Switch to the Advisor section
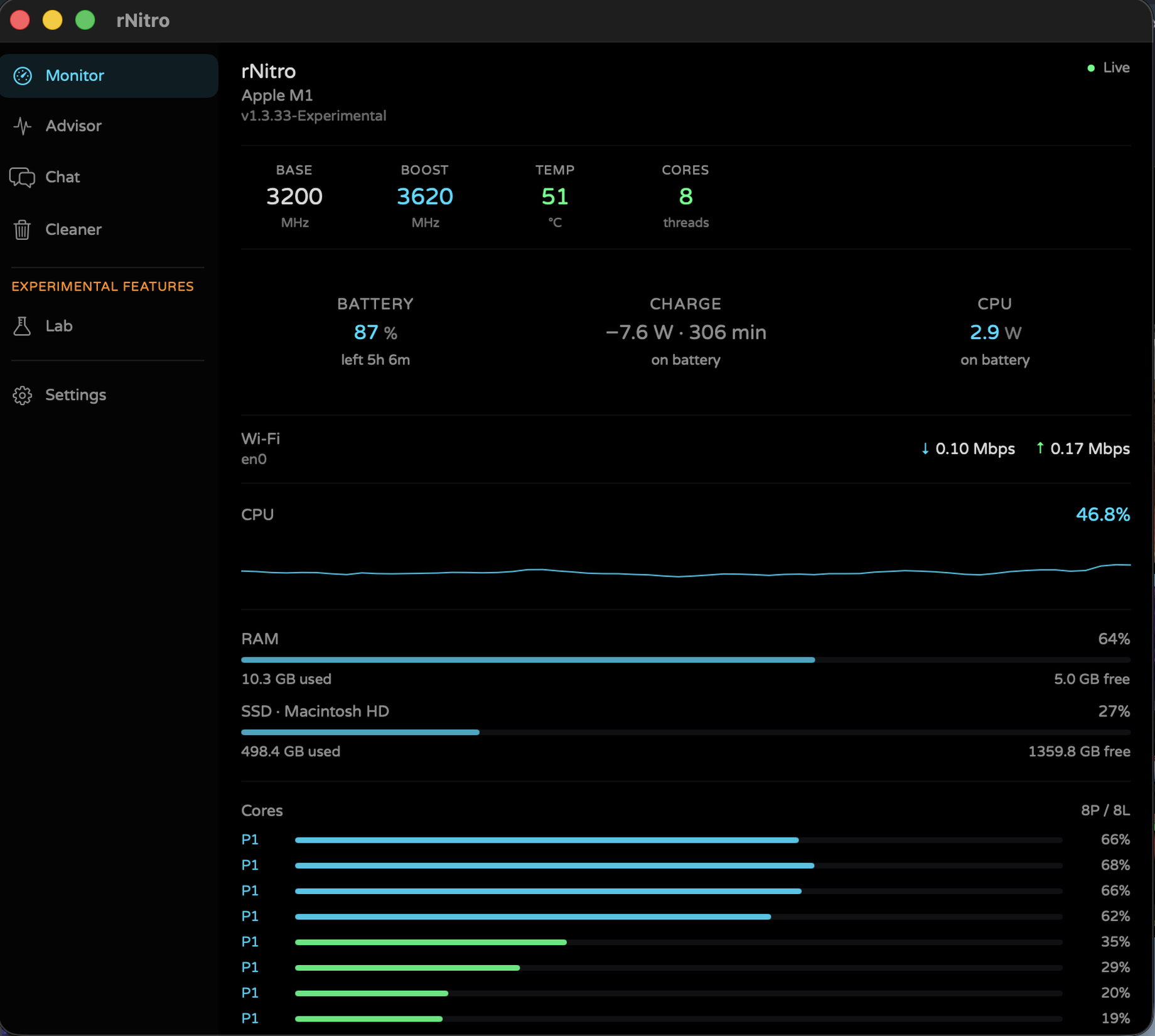 pos(73,126)
